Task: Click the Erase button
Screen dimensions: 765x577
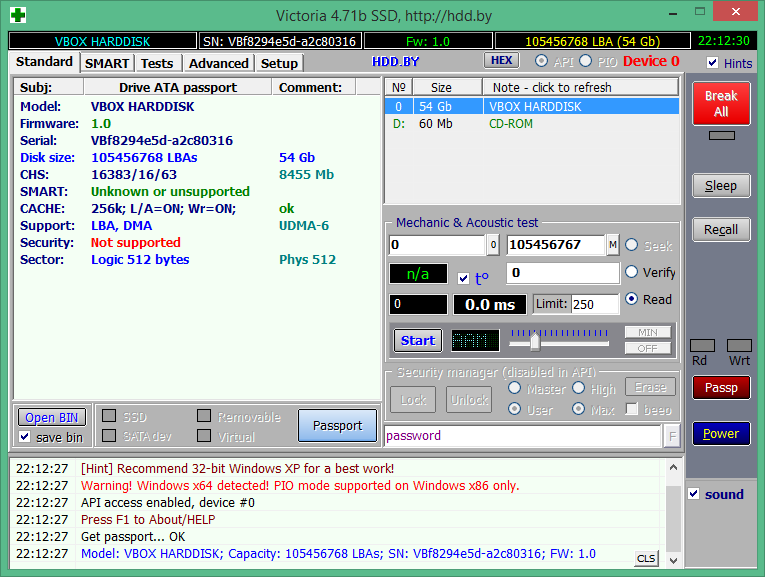Action: point(650,387)
